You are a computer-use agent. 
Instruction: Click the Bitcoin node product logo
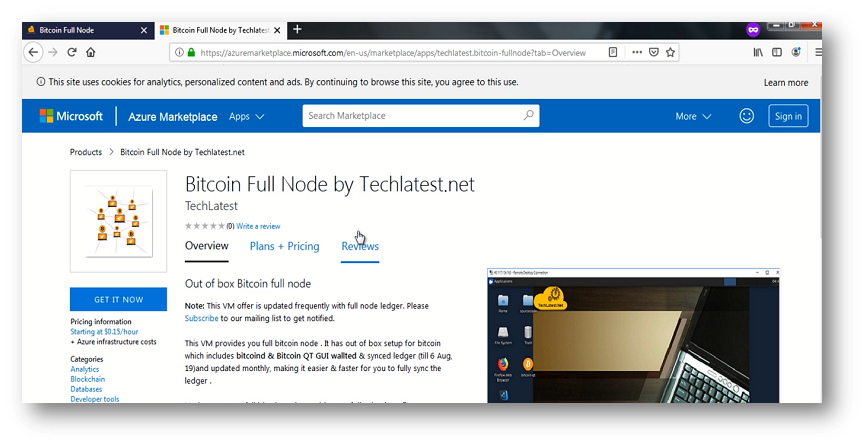118,221
